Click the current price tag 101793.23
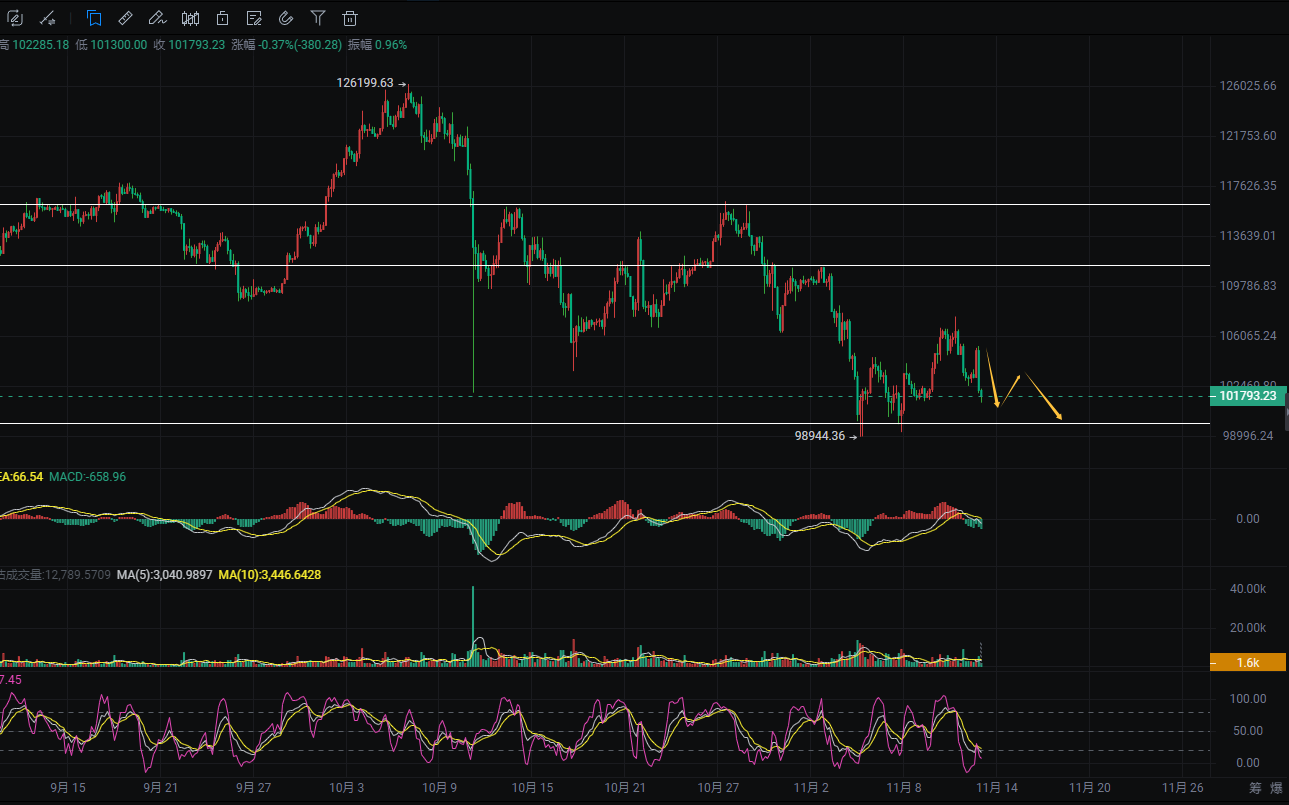The height and width of the screenshot is (805, 1289). [x=1246, y=396]
